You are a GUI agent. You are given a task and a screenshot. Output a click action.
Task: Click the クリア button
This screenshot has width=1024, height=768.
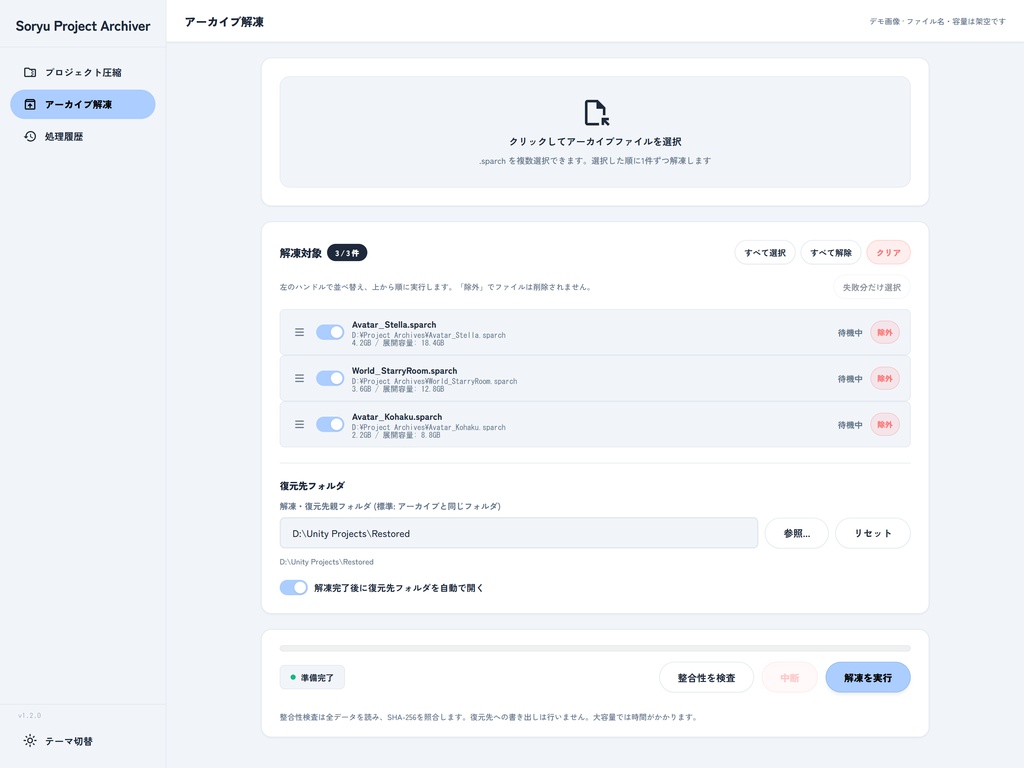pyautogui.click(x=888, y=253)
